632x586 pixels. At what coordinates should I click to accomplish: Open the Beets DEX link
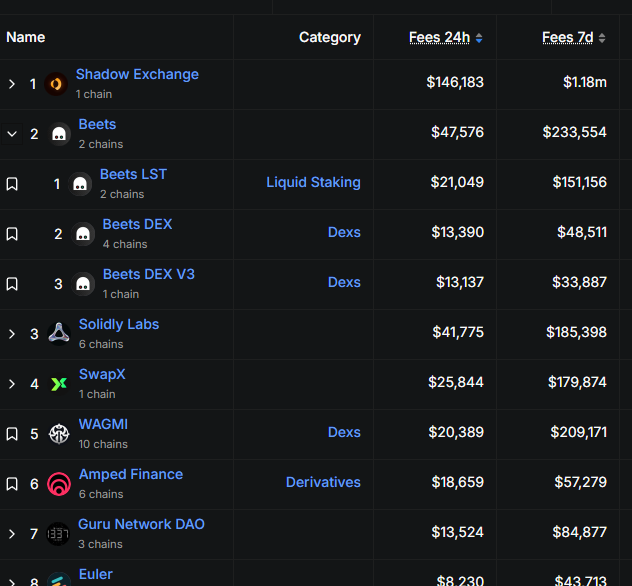137,224
